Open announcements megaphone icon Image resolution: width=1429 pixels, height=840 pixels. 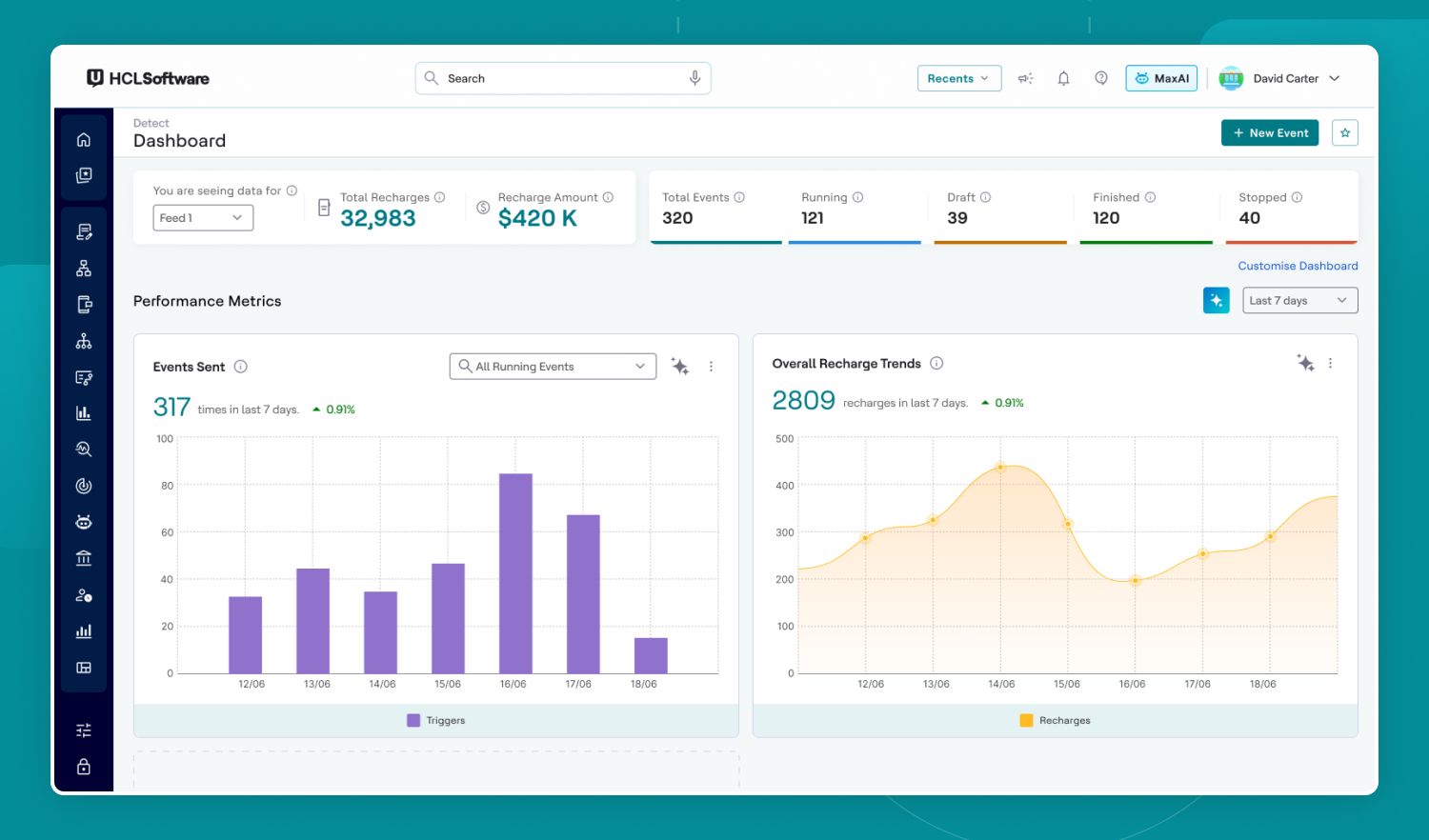(1026, 79)
